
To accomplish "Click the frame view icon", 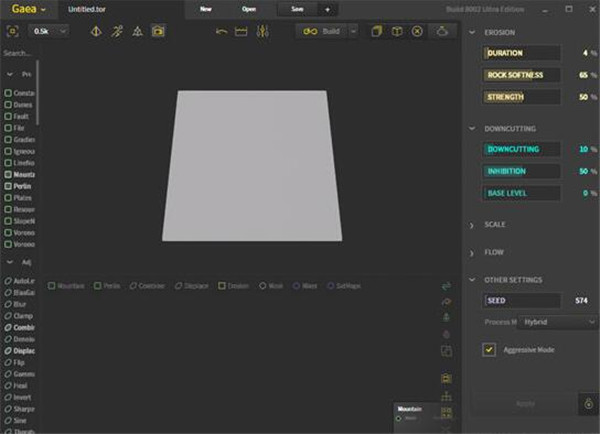I will [x=14, y=31].
